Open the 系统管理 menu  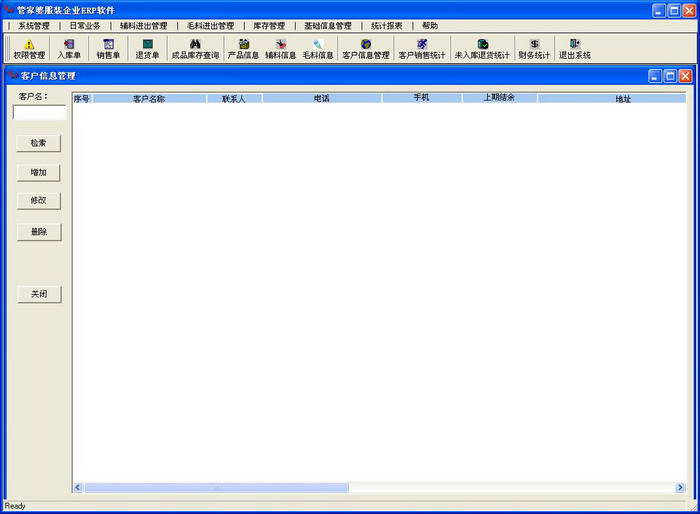(x=34, y=26)
